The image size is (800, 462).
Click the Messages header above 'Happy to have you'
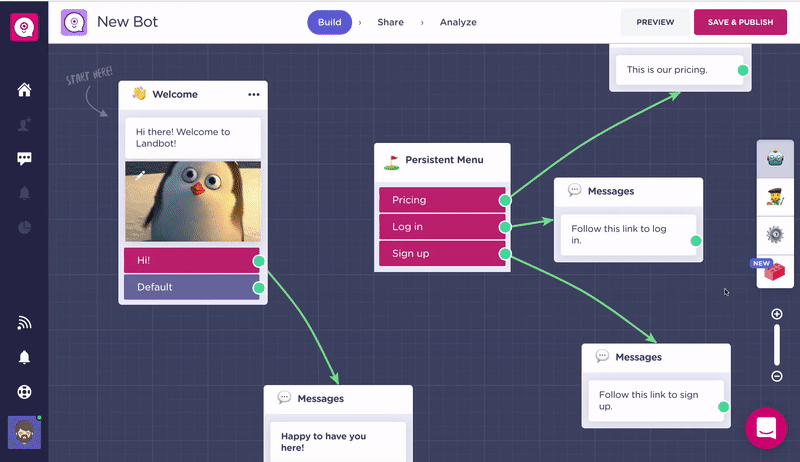click(x=320, y=399)
